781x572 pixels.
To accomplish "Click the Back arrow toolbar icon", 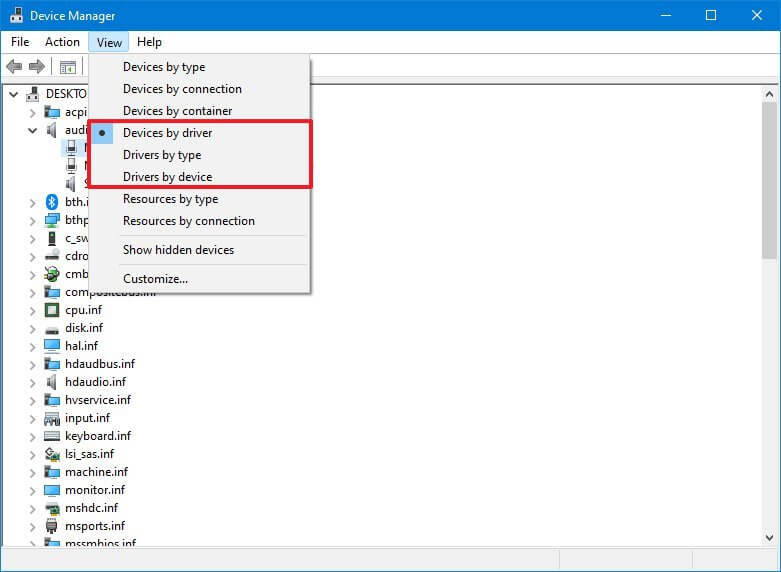I will [x=14, y=66].
